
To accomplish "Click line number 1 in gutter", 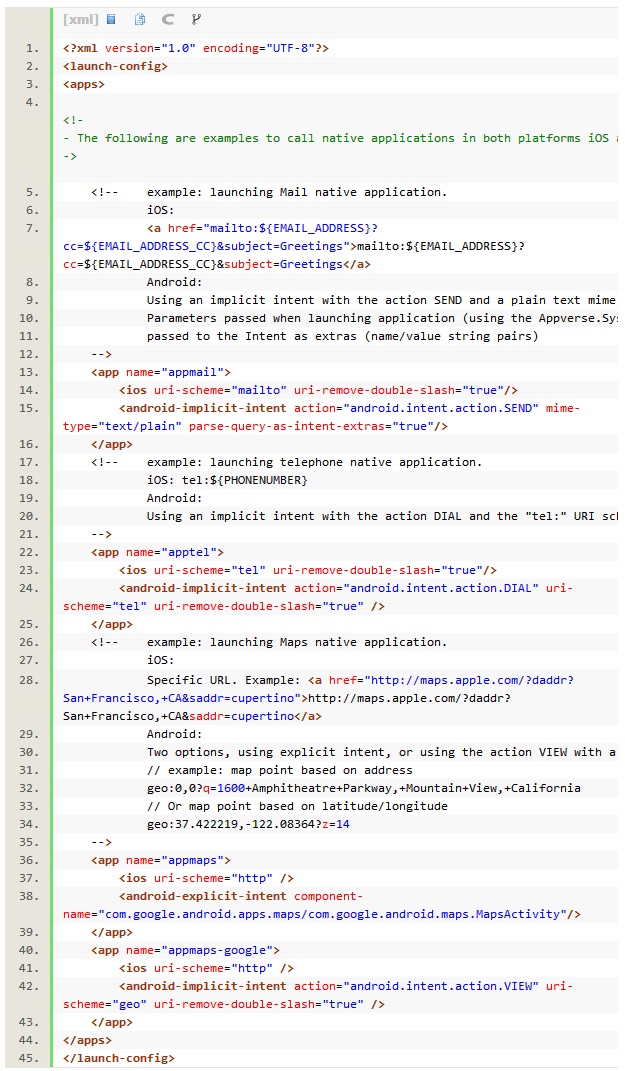I will pyautogui.click(x=33, y=48).
